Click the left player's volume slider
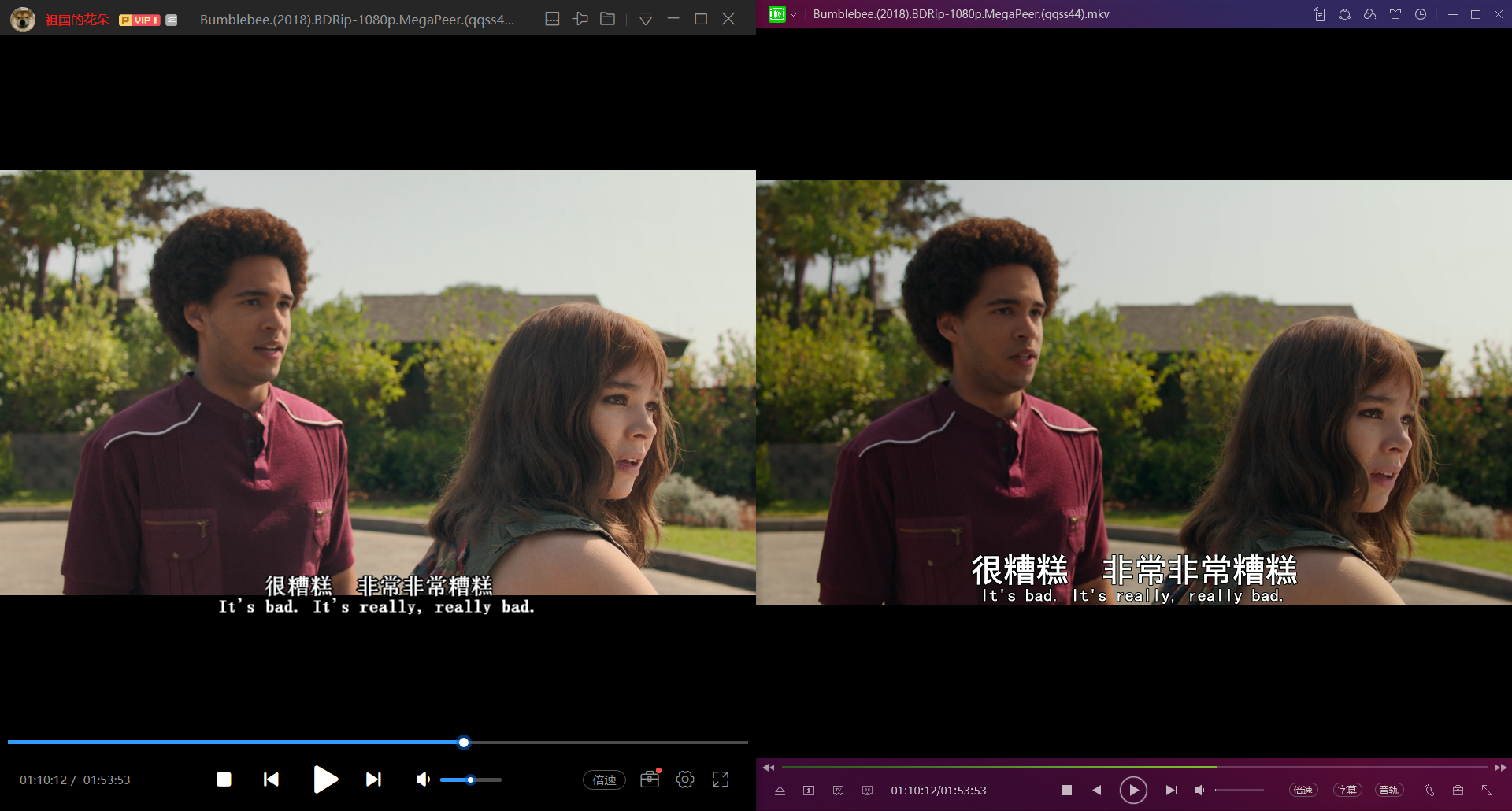The height and width of the screenshot is (811, 1512). click(470, 780)
